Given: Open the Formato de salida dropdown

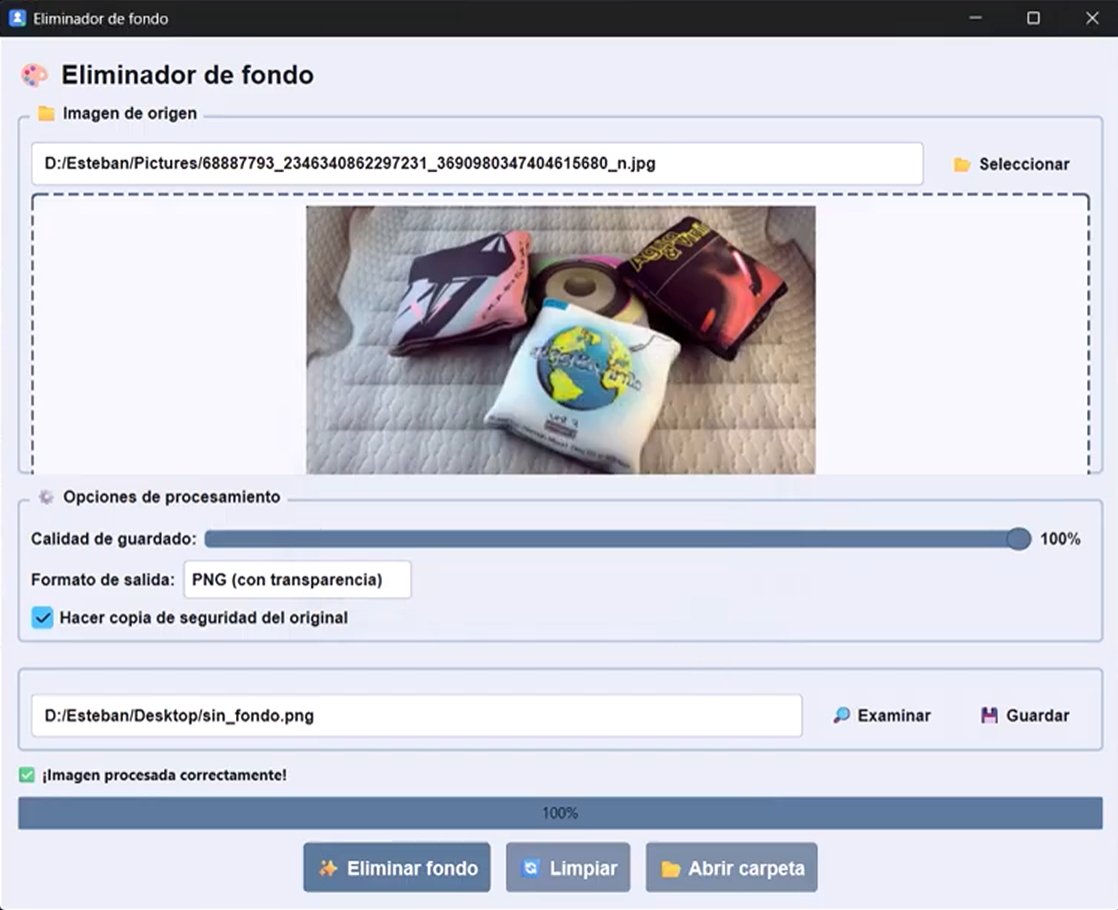Looking at the screenshot, I should click(297, 580).
